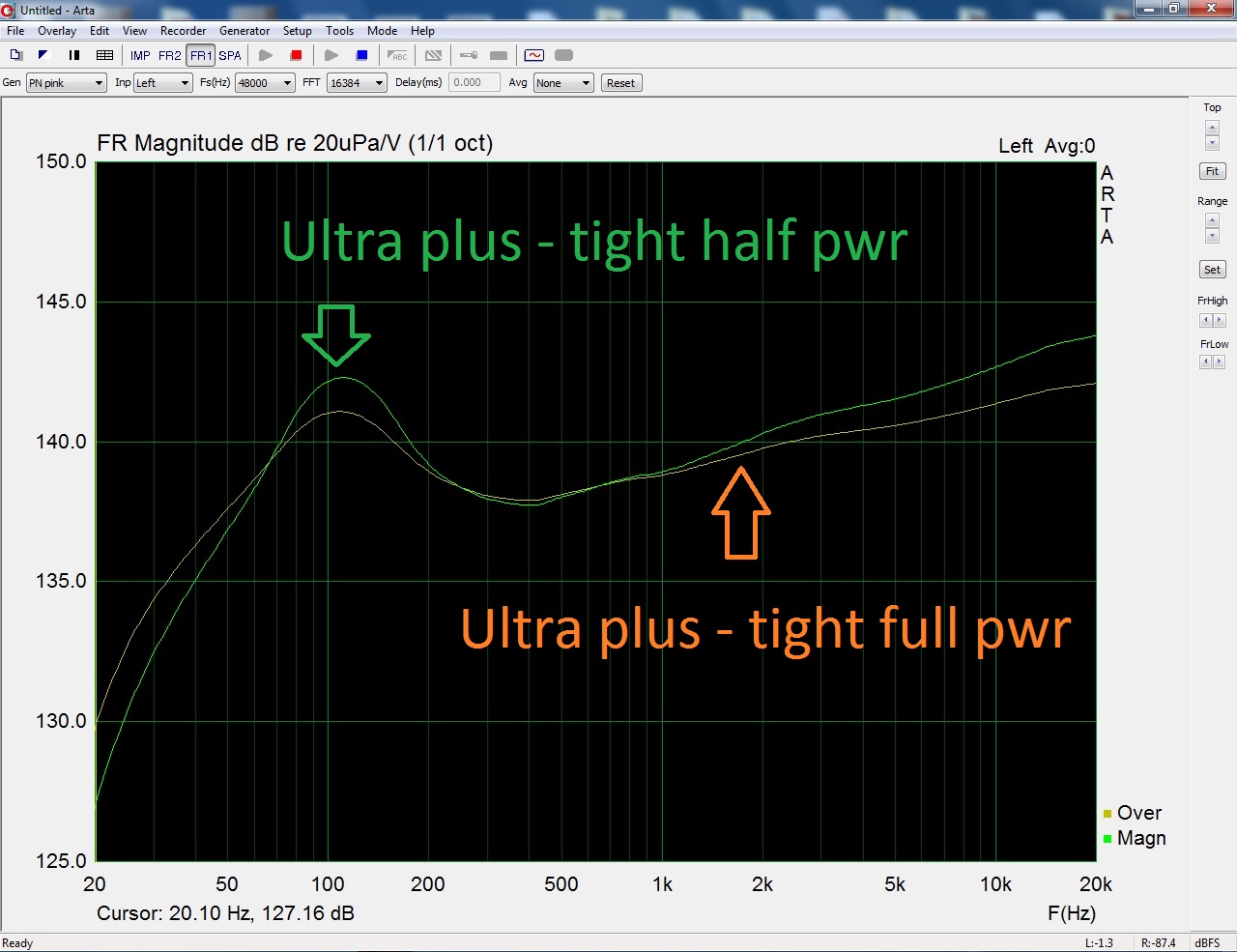Open the Gen PN pink dropdown
This screenshot has width=1237, height=952.
coord(66,83)
